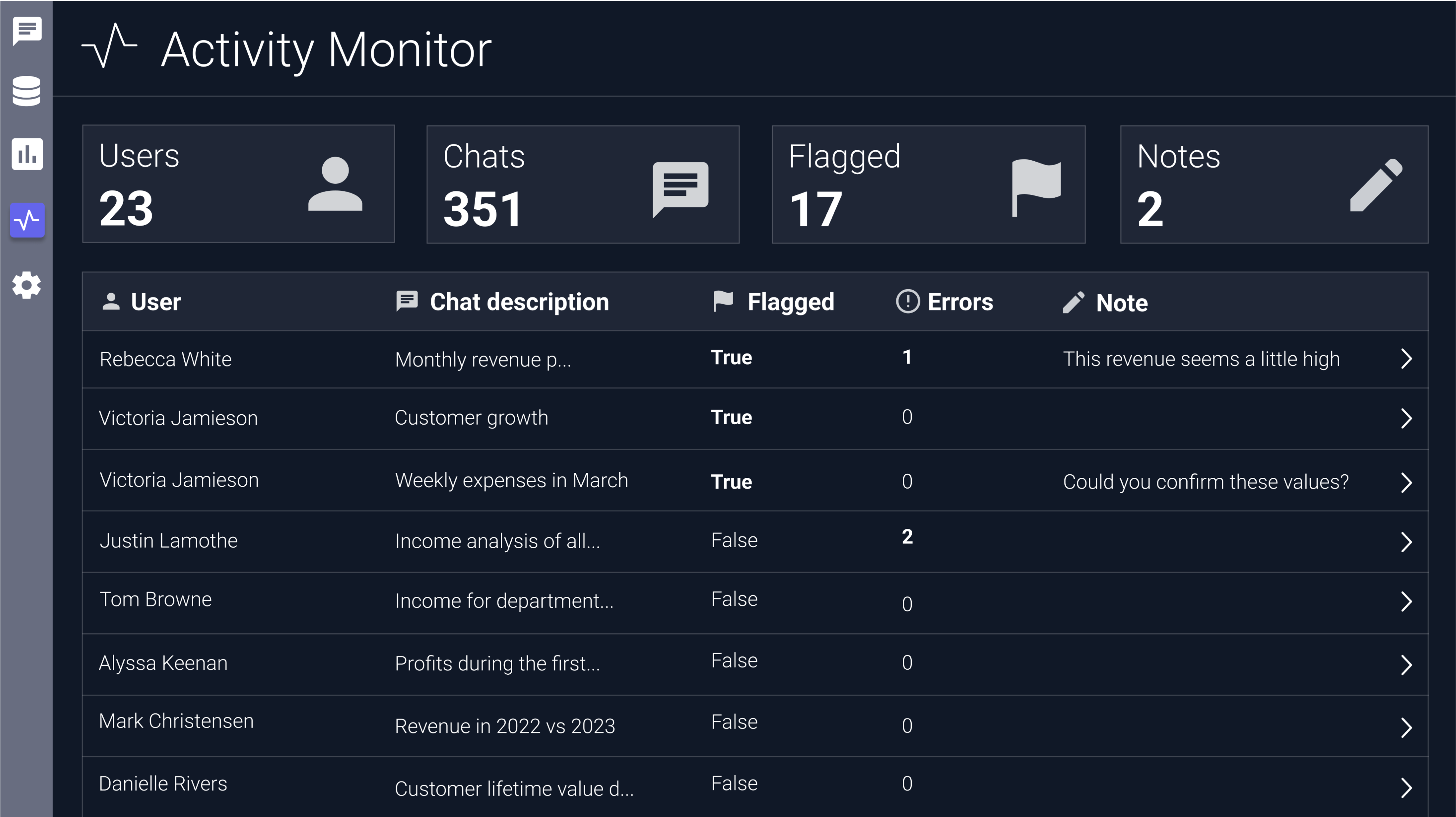Click 'Profits during the first...' description
The height and width of the screenshot is (817, 1456).
pyautogui.click(x=498, y=664)
